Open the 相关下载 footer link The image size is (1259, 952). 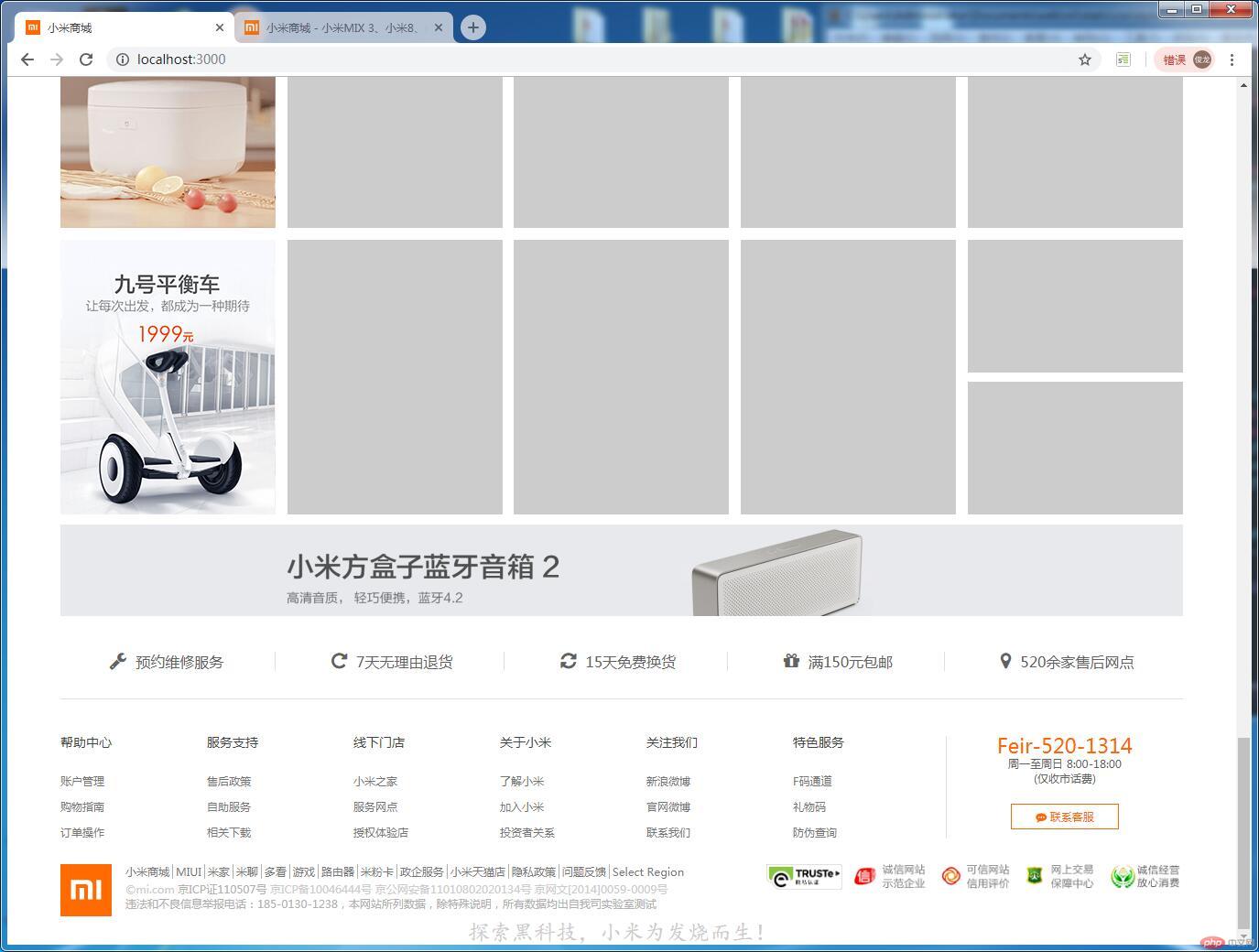coord(229,833)
